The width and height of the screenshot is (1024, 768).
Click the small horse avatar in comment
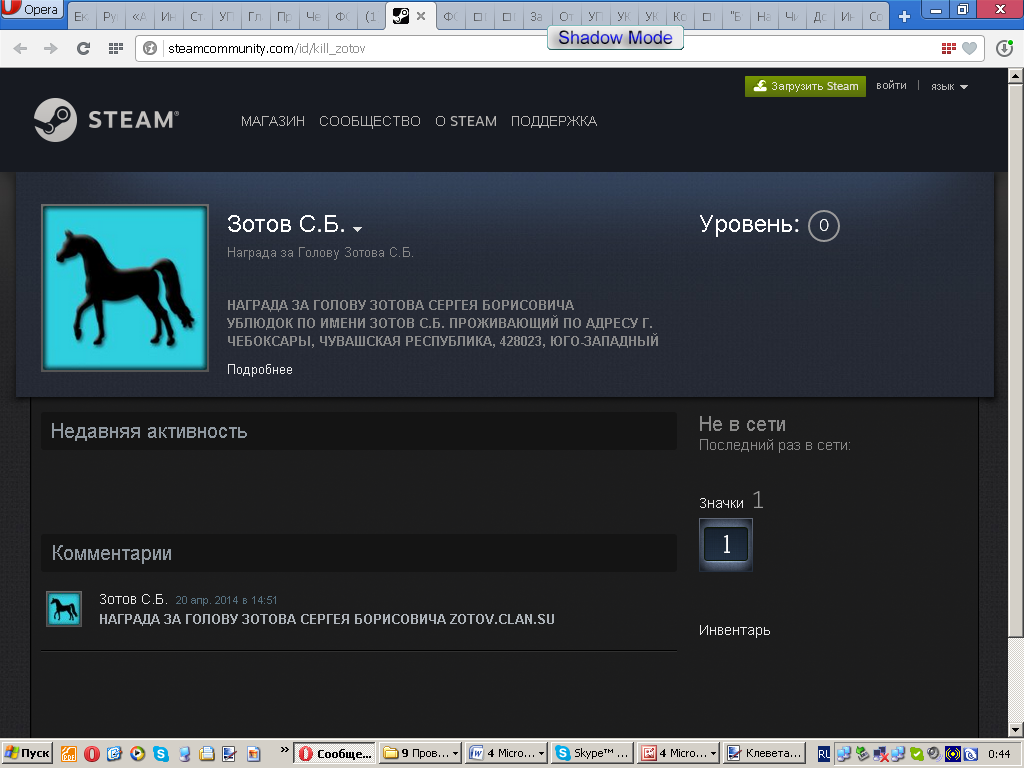[64, 609]
